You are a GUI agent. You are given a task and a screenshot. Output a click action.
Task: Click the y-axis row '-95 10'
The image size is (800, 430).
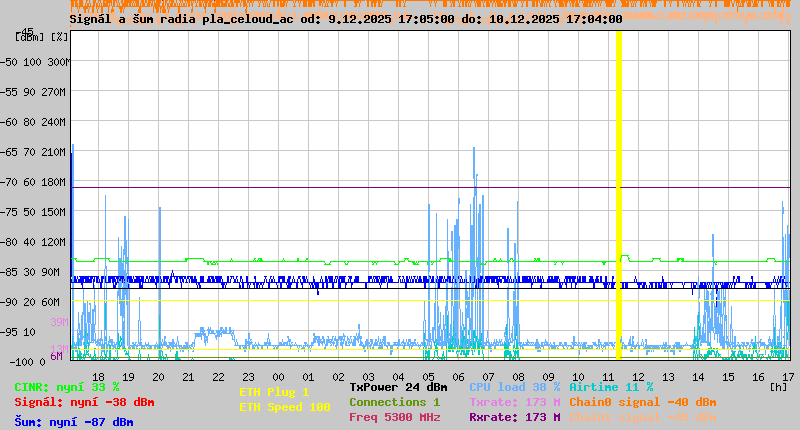[18, 332]
